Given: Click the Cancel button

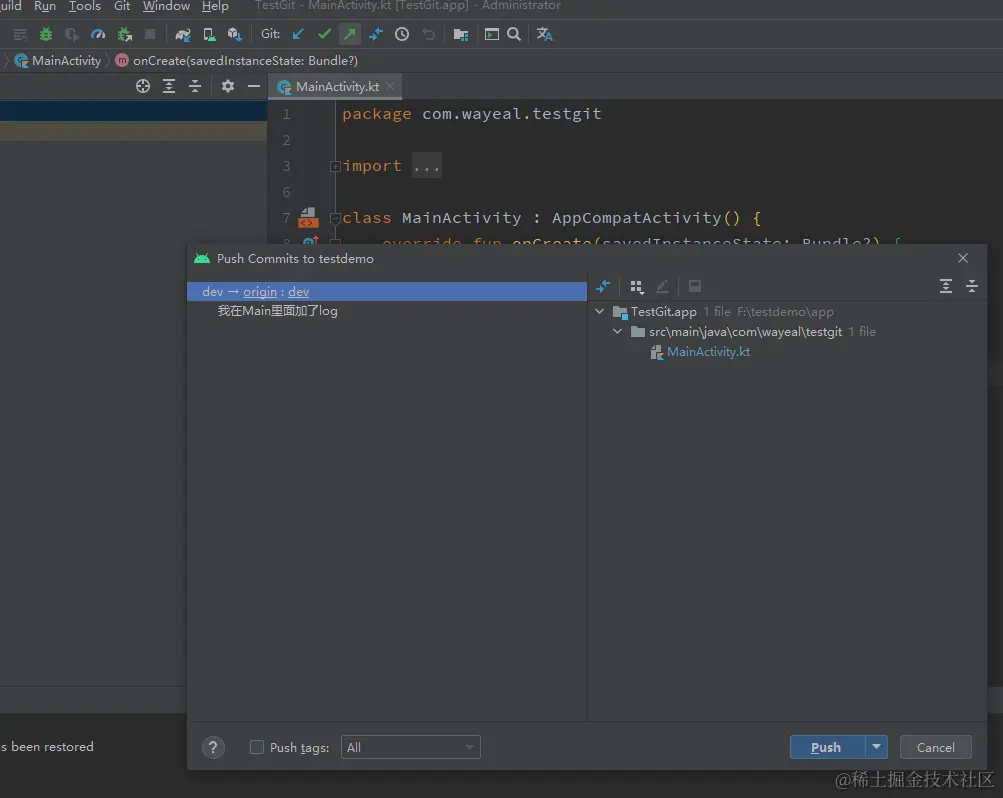Looking at the screenshot, I should point(935,747).
